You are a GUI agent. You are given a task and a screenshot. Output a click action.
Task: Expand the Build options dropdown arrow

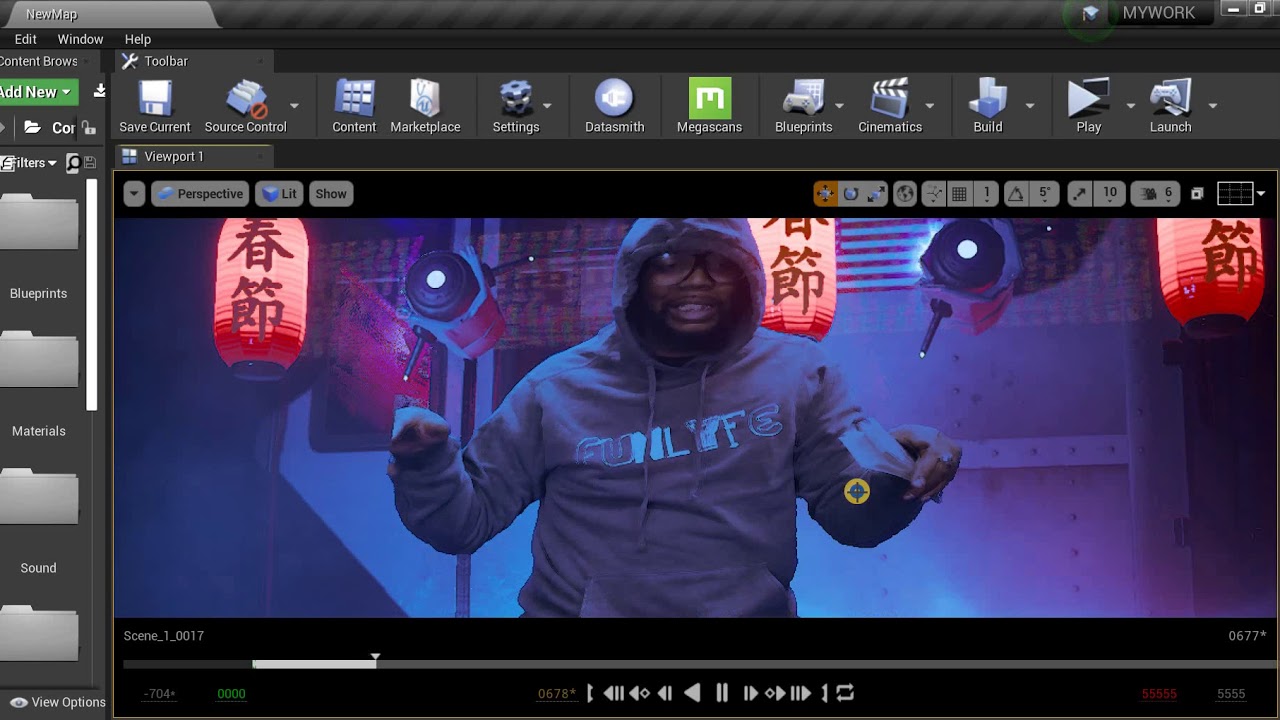point(1029,105)
